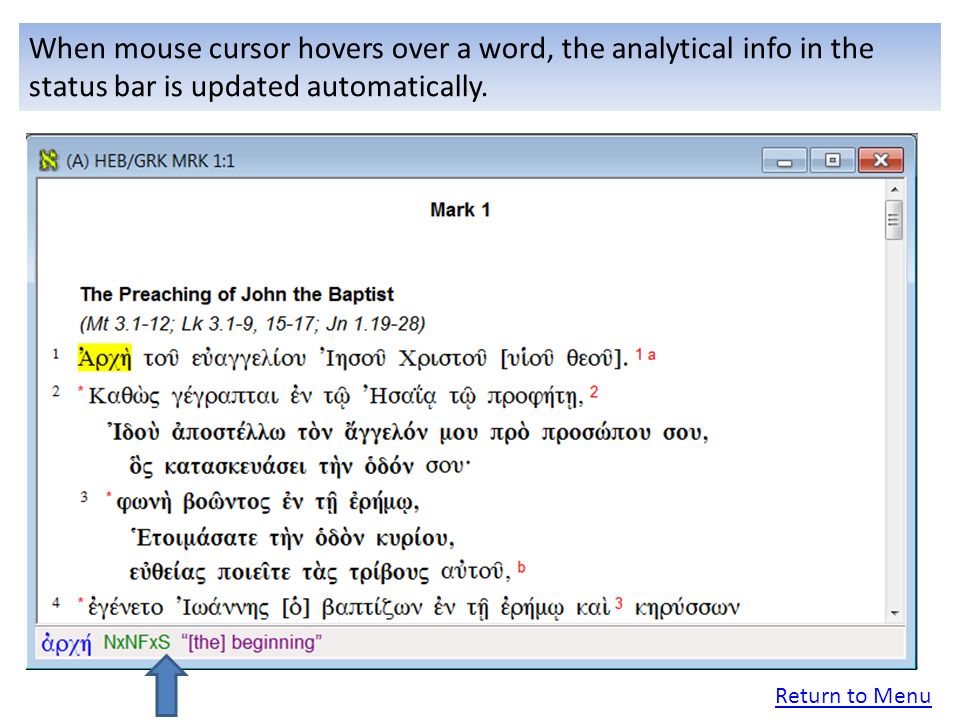Click the word Καθὼς in verse 2
The height and width of the screenshot is (720, 960).
(124, 396)
